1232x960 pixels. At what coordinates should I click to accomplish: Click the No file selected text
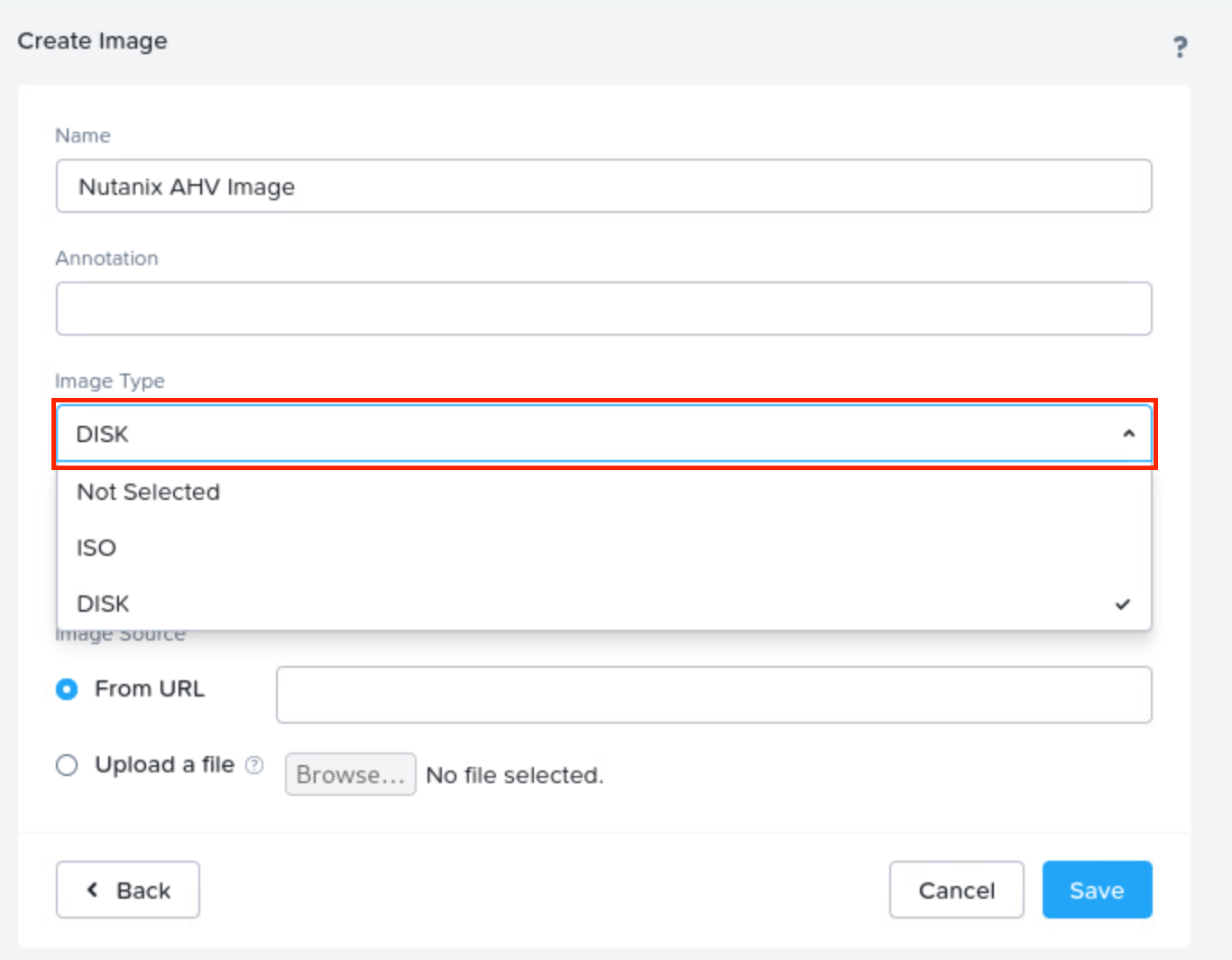click(514, 775)
